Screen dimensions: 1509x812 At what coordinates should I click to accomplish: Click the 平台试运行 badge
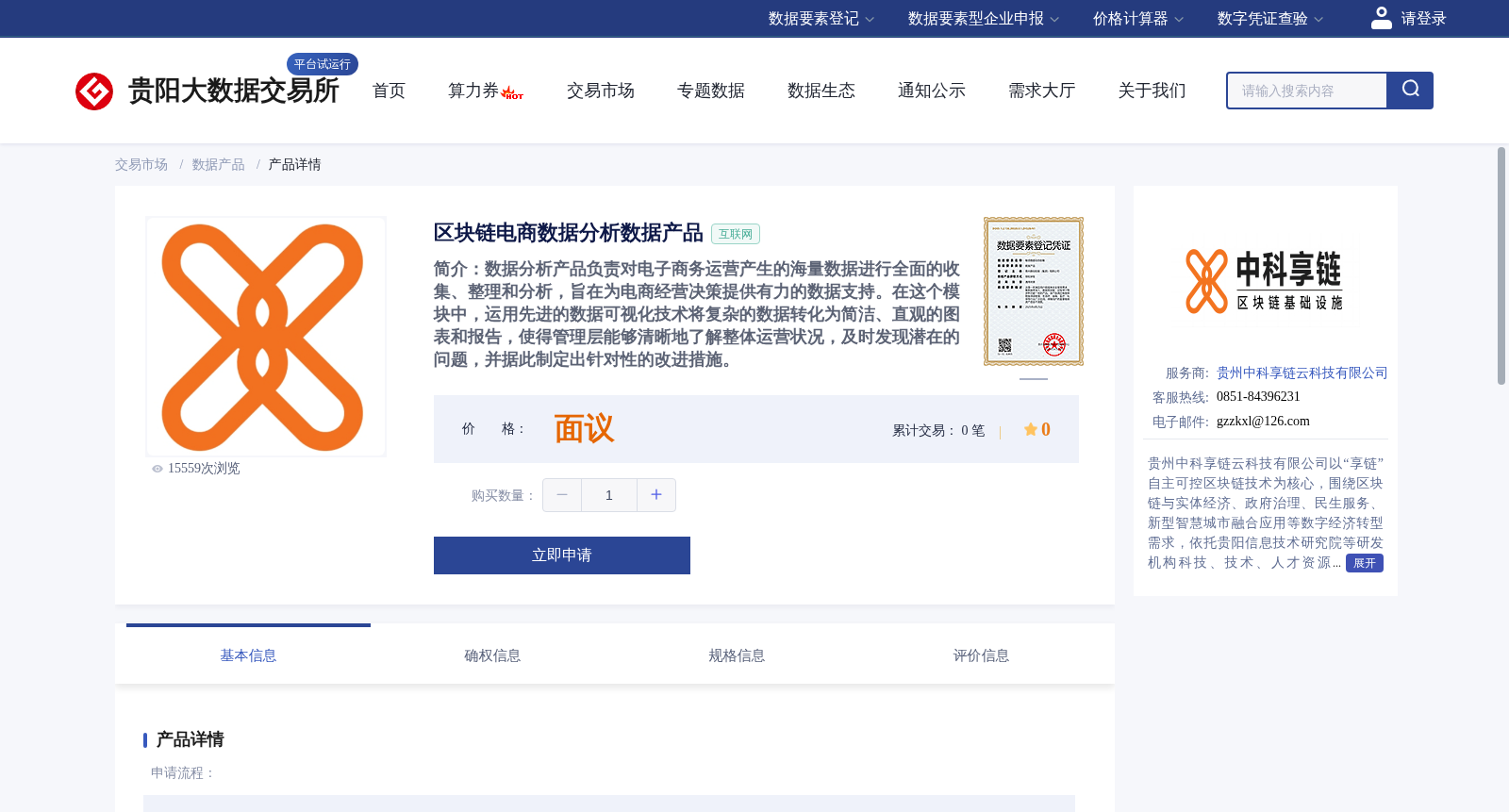323,64
